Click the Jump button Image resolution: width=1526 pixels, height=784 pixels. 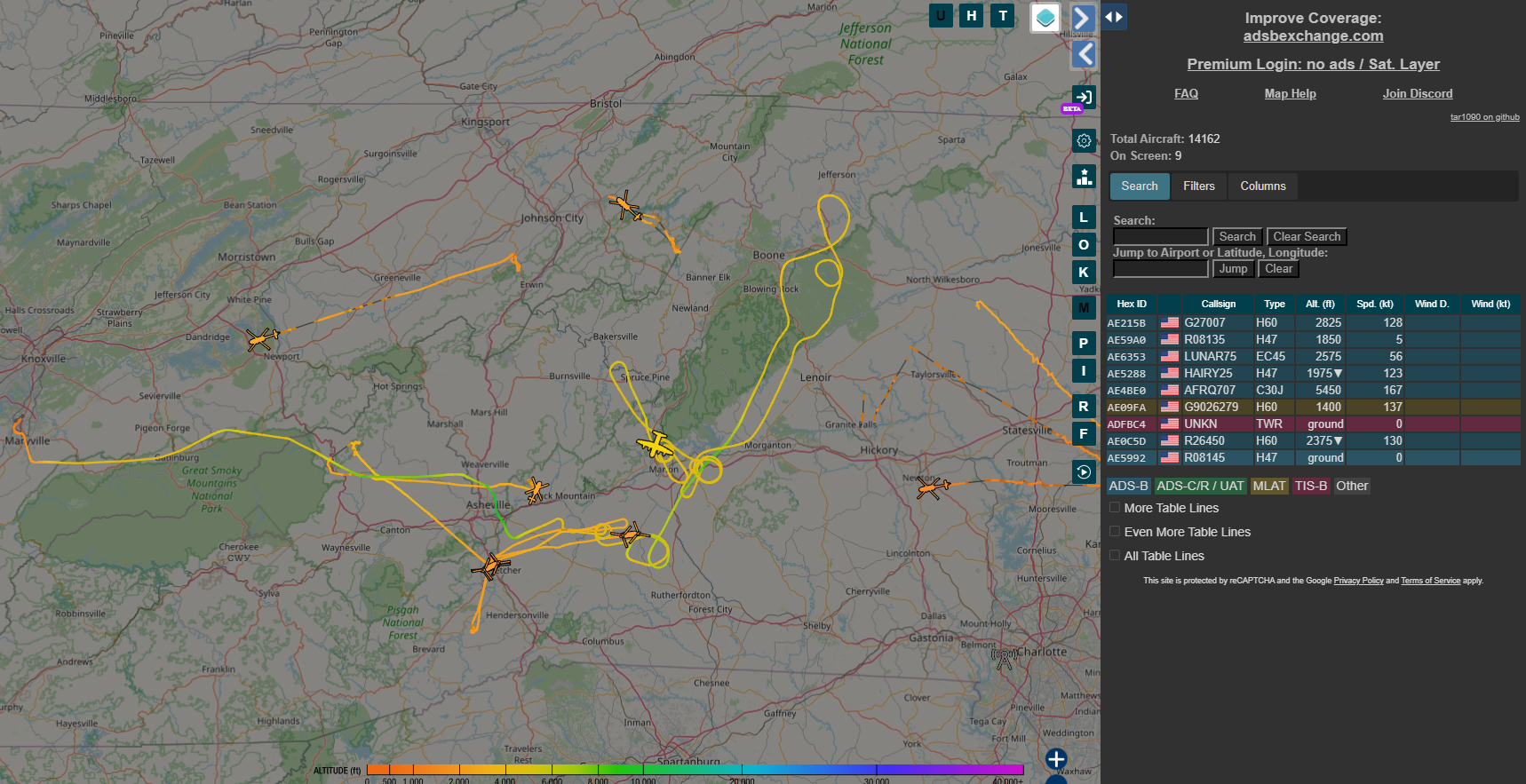pos(1233,268)
